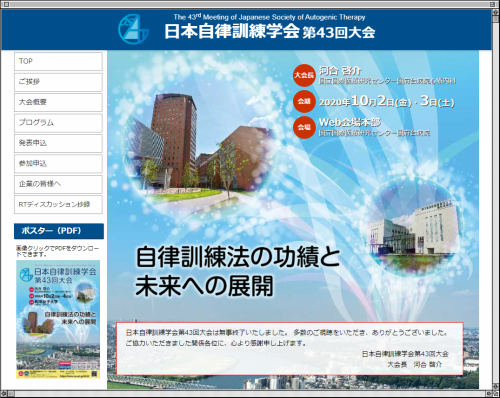The image size is (500, 398).
Task: Click the white hospital building photo
Action: [413, 232]
